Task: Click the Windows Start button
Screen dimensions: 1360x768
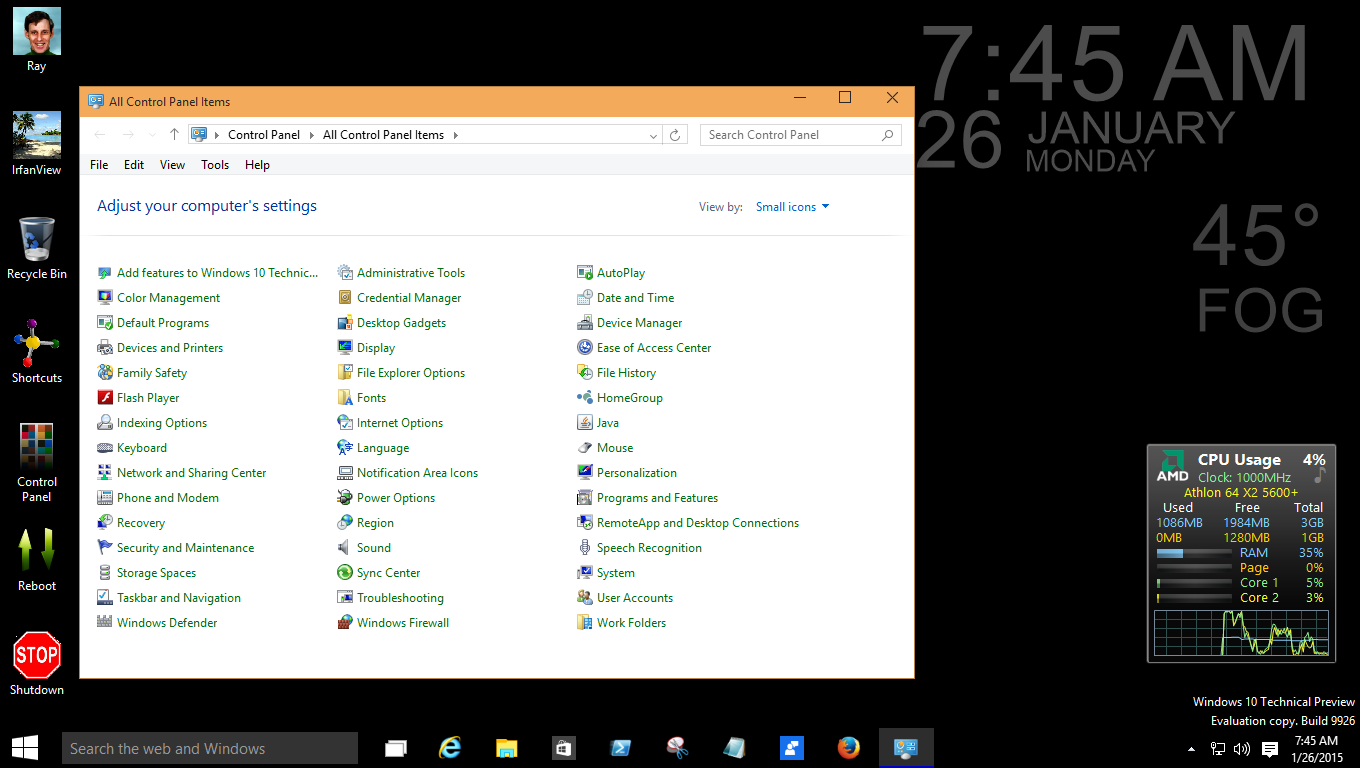Action: 25,748
